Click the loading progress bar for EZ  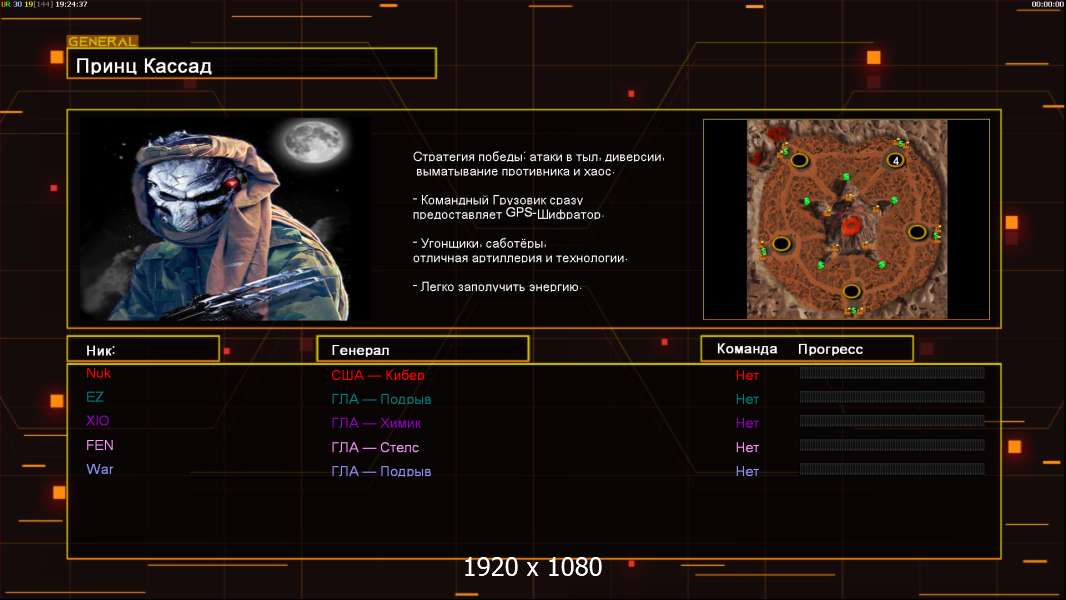[892, 397]
